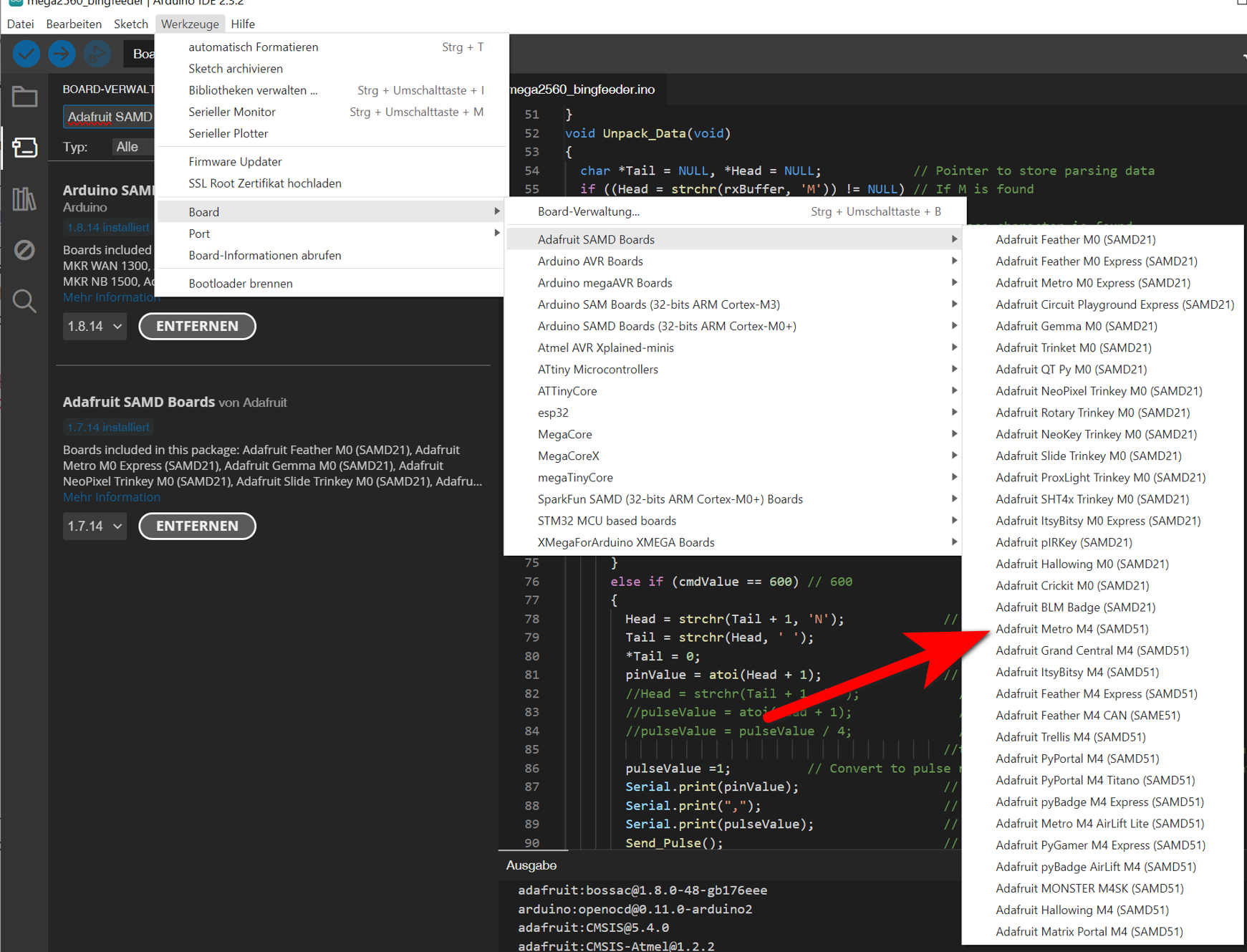Select Adafruit Gemma M0 board

point(1103,326)
